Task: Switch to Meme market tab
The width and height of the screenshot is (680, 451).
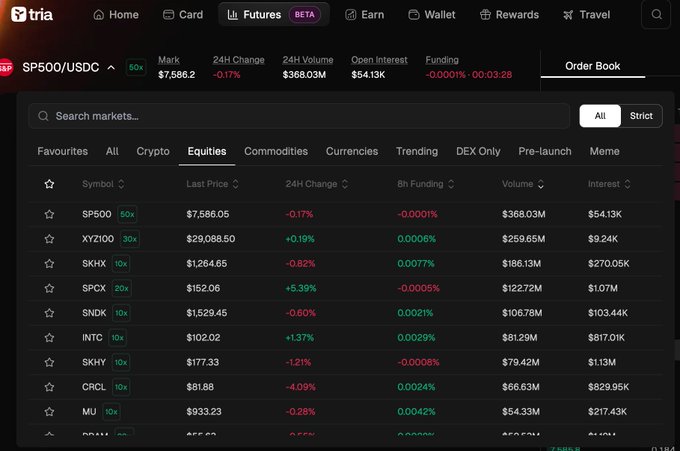Action: point(604,151)
